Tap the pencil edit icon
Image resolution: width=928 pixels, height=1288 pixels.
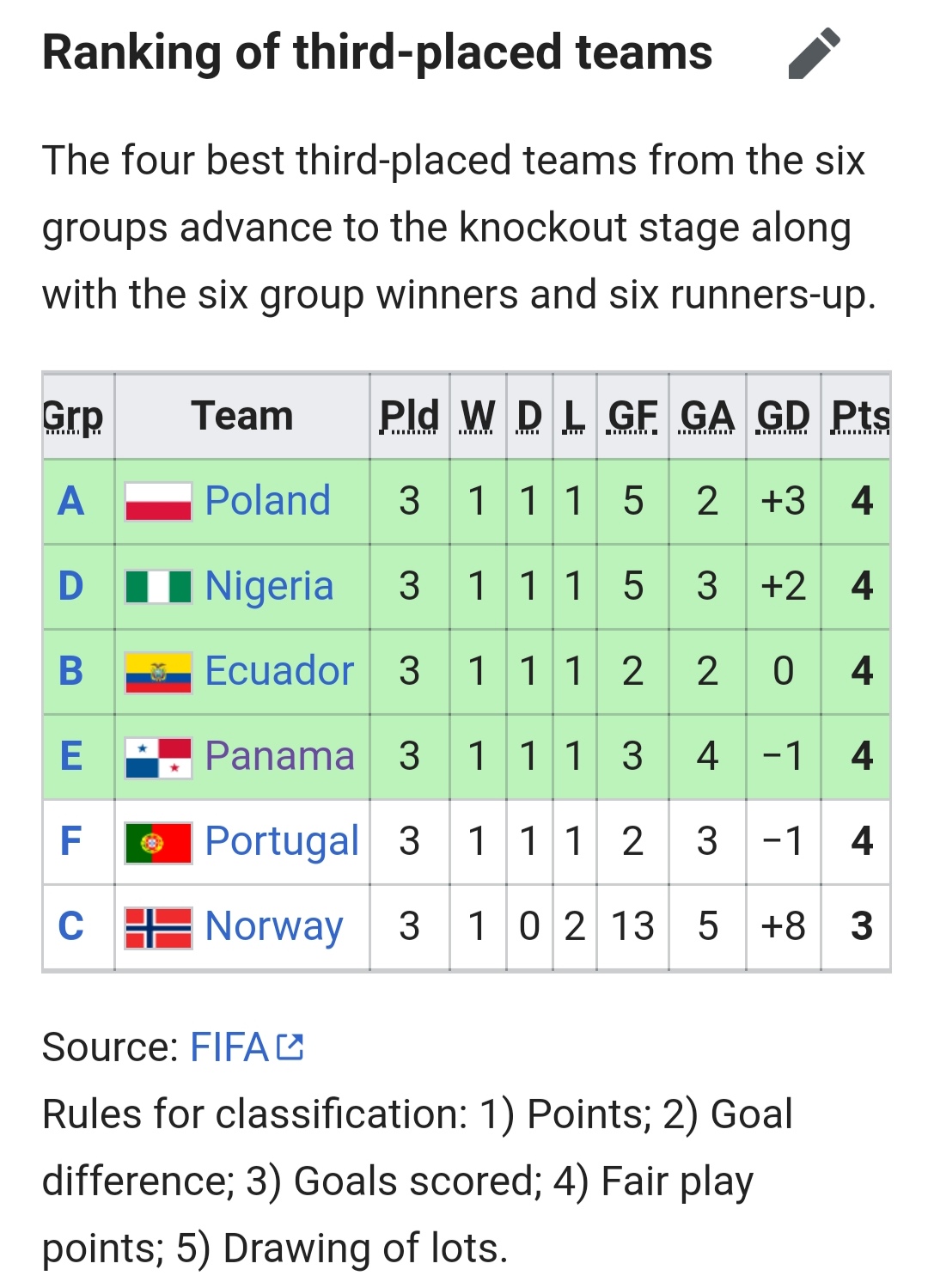click(x=814, y=53)
